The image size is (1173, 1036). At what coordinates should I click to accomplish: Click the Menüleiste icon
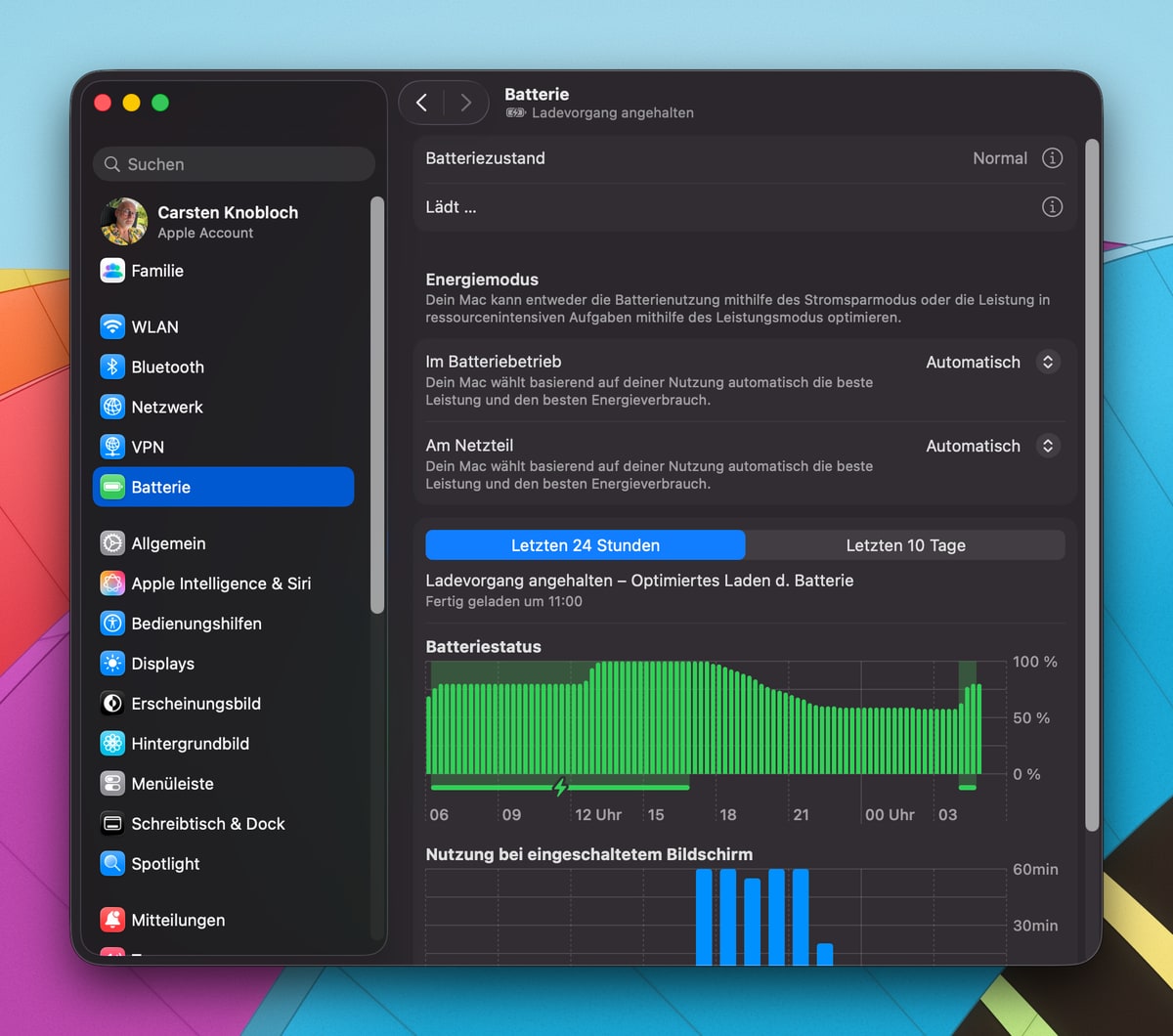tap(112, 784)
